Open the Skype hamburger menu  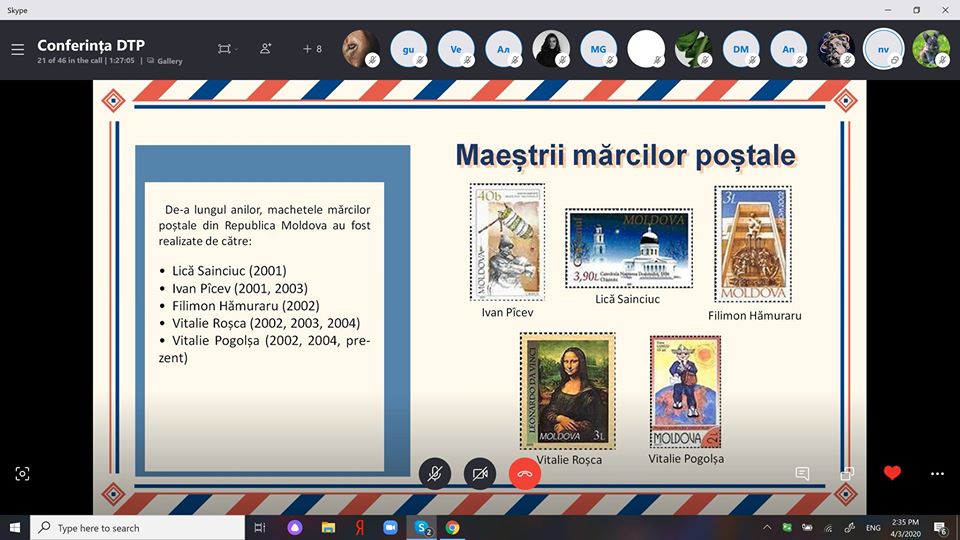[x=17, y=49]
